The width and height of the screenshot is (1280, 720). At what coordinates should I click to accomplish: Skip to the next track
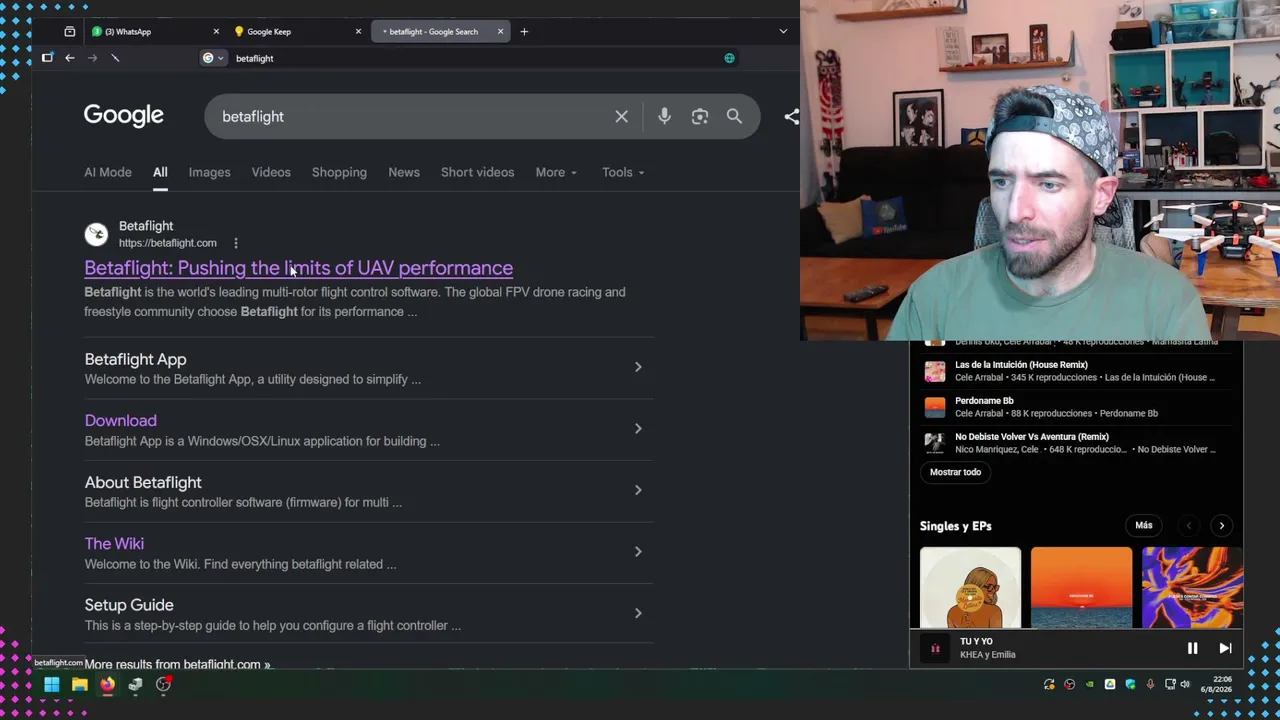pos(1225,649)
